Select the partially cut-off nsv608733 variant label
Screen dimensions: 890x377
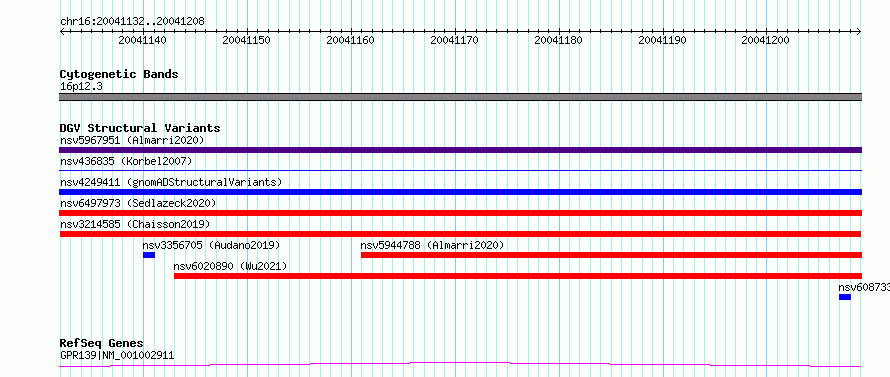[864, 287]
